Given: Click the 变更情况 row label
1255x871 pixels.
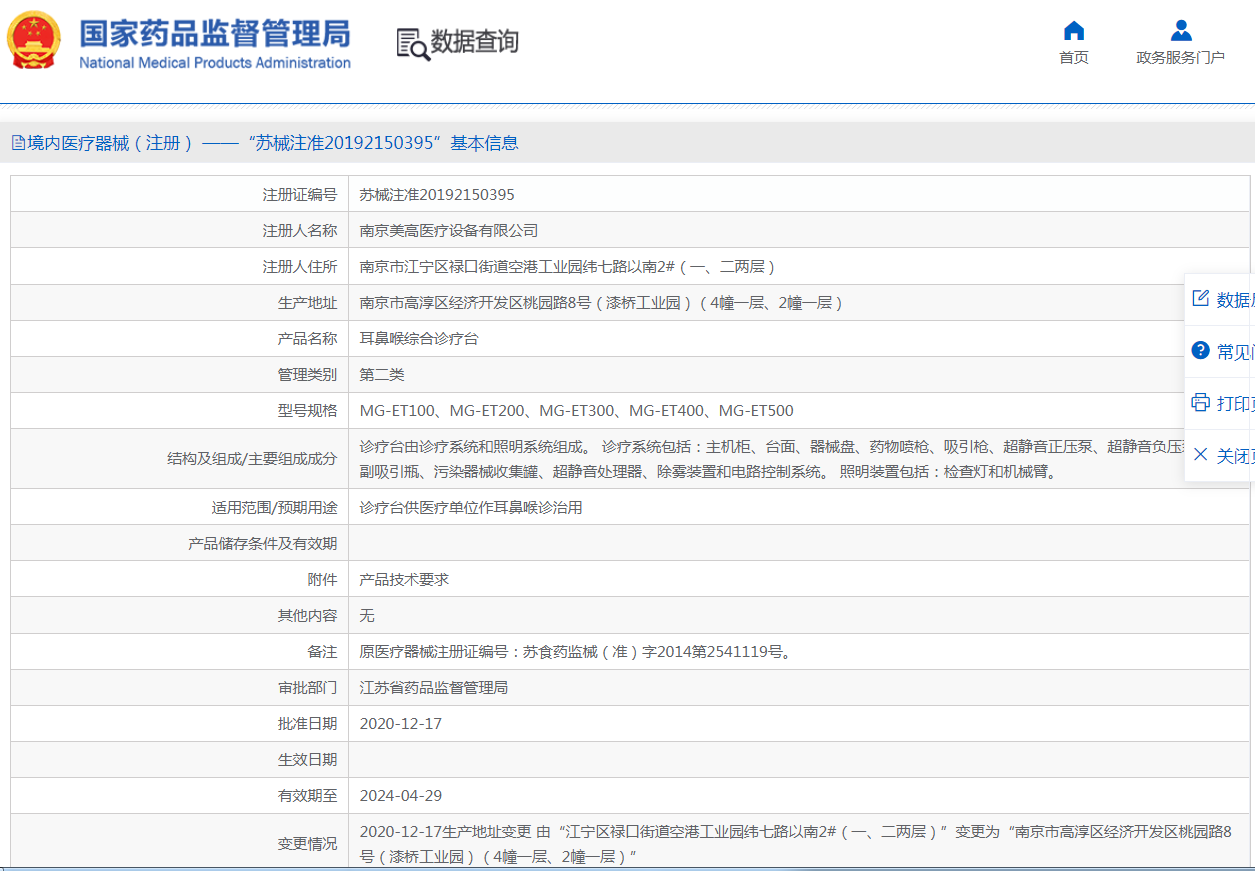Looking at the screenshot, I should point(307,844).
